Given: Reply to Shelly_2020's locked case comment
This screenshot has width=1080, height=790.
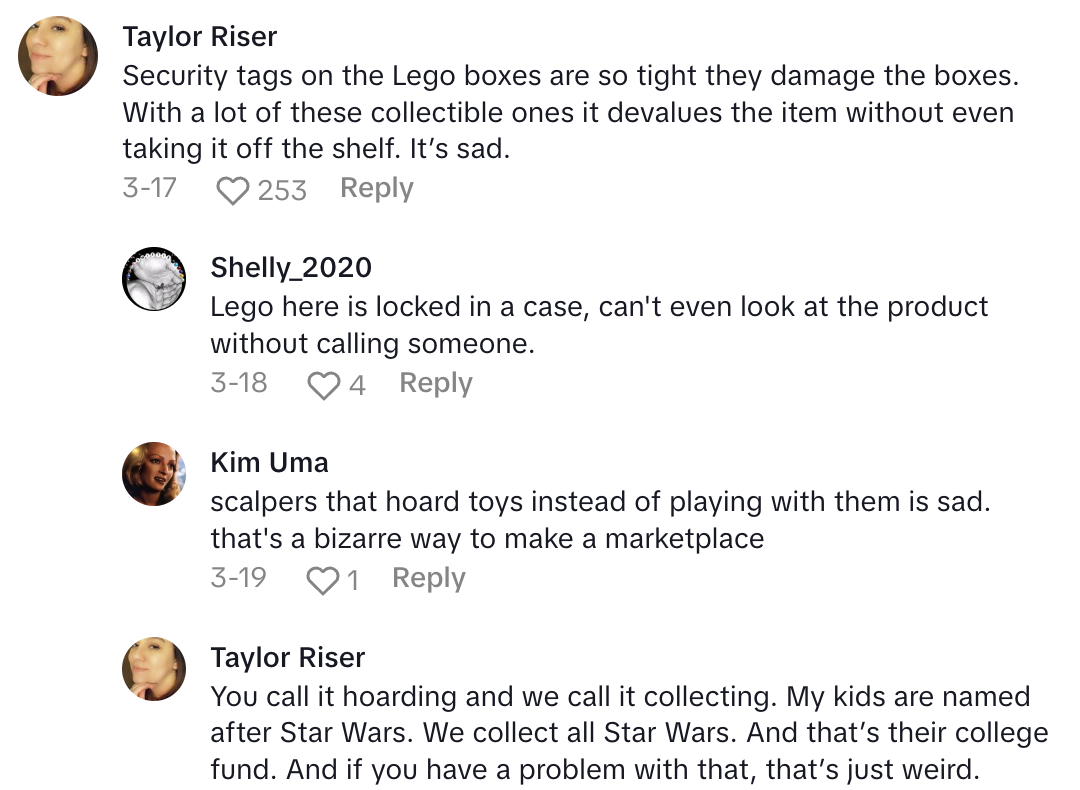Looking at the screenshot, I should tap(435, 383).
